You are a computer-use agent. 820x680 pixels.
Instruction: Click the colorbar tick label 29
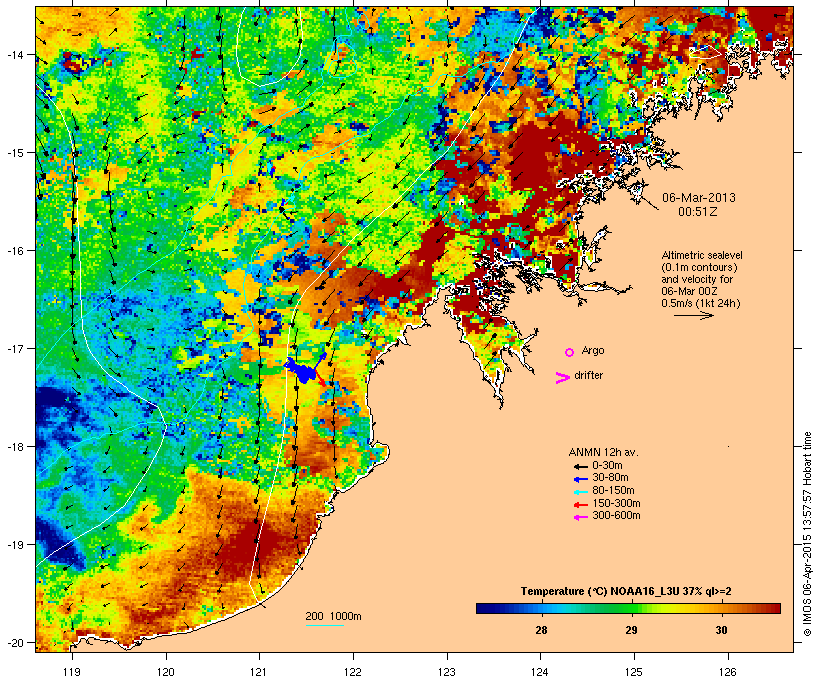tap(631, 630)
